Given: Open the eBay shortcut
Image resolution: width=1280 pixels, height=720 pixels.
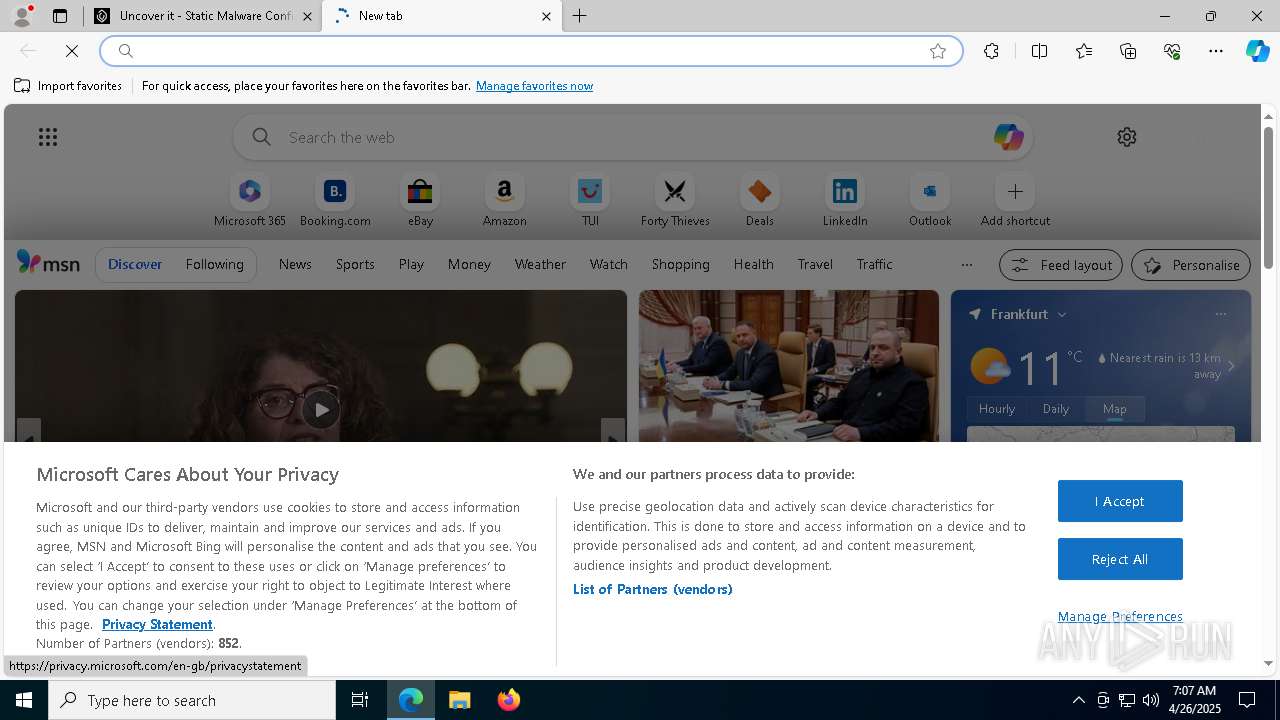Looking at the screenshot, I should coord(420,201).
